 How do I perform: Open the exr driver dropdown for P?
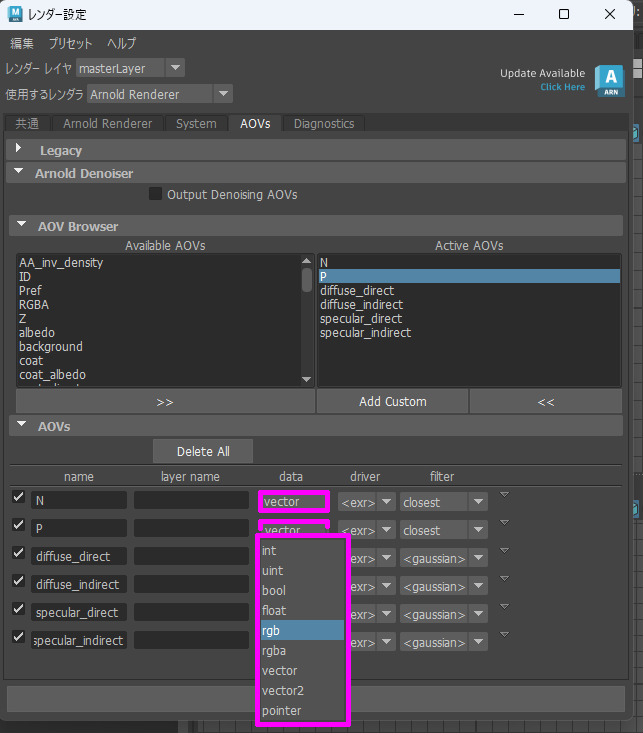point(367,530)
